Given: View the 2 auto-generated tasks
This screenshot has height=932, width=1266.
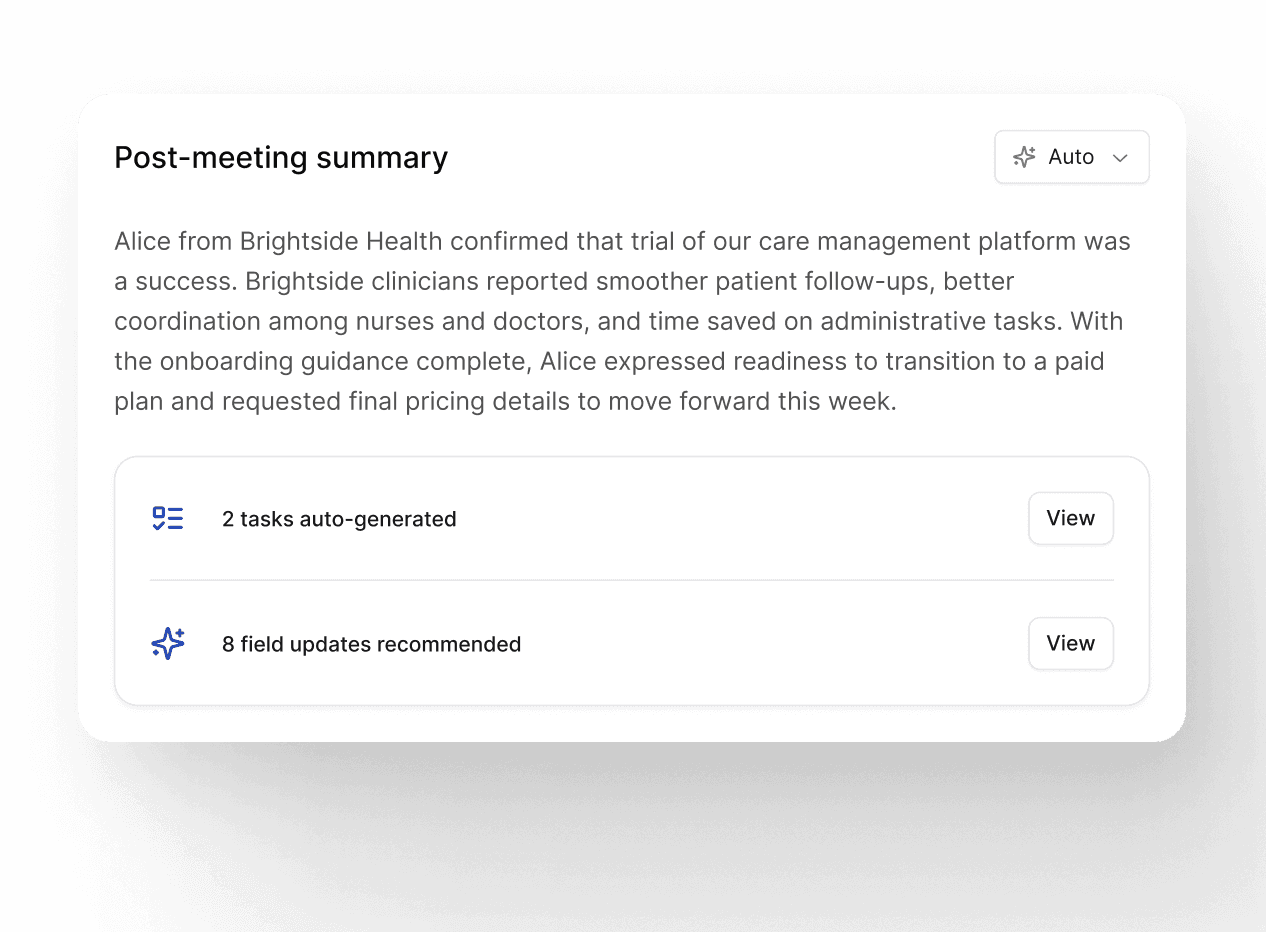Looking at the screenshot, I should coord(1070,518).
